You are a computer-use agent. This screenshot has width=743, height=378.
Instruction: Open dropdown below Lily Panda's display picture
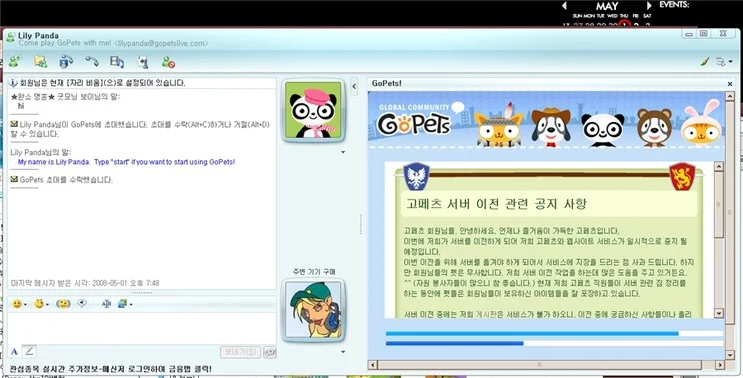point(343,153)
